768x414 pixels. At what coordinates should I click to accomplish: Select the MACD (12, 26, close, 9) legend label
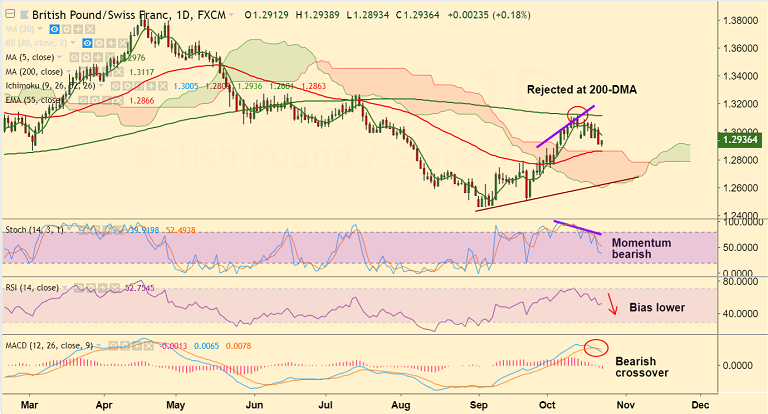49,346
